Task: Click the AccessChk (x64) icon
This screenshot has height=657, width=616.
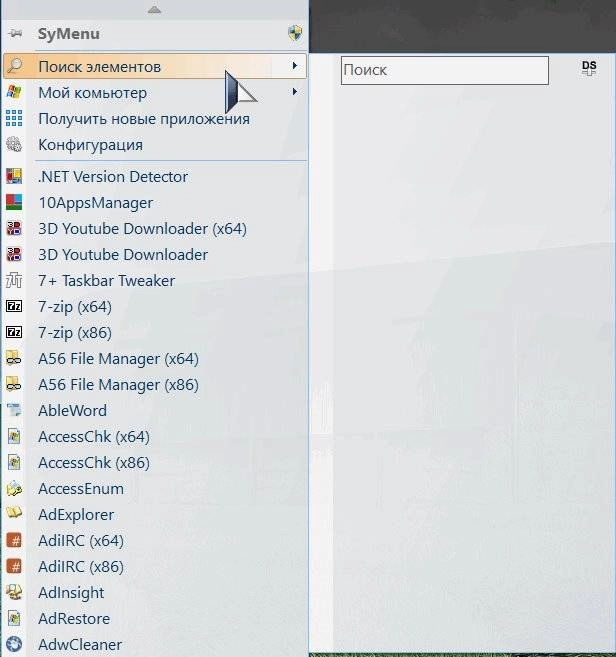Action: pyautogui.click(x=14, y=436)
